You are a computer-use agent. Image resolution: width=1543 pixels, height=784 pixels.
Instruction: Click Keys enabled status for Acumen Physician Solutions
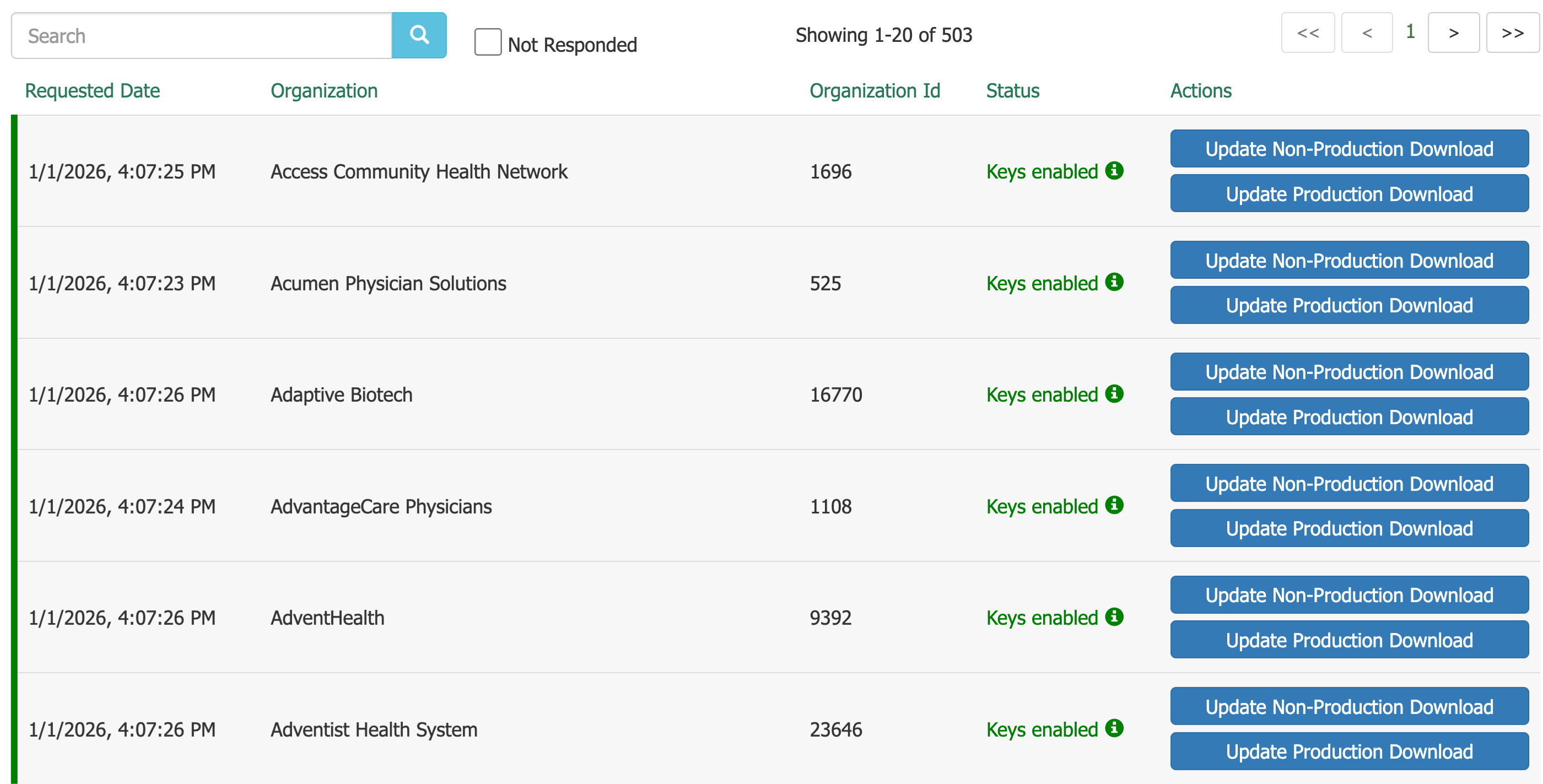(x=1042, y=283)
